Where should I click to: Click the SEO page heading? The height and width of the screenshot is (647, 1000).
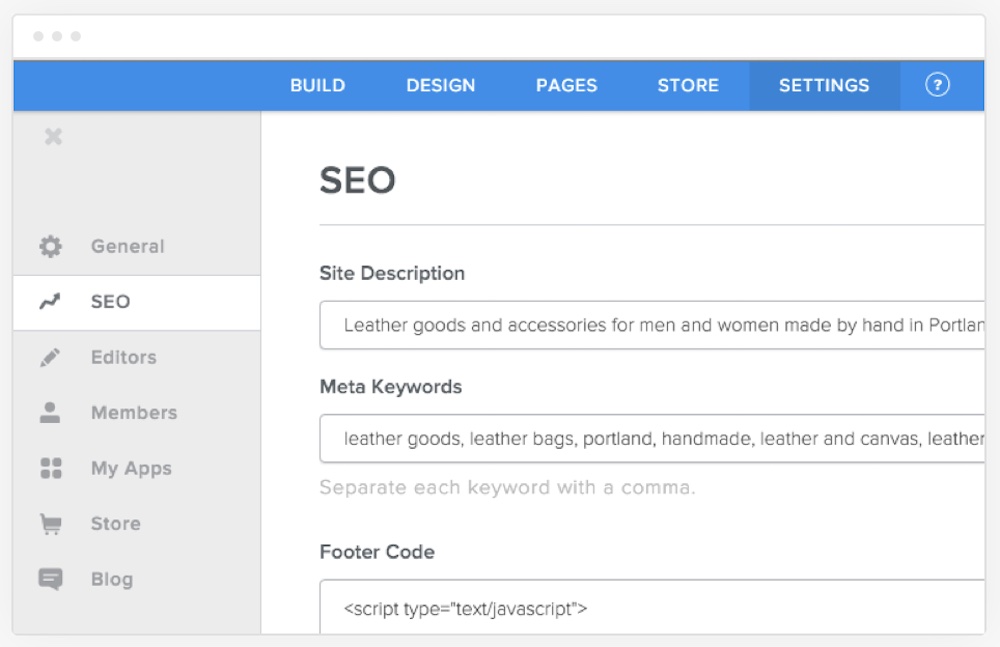(358, 180)
